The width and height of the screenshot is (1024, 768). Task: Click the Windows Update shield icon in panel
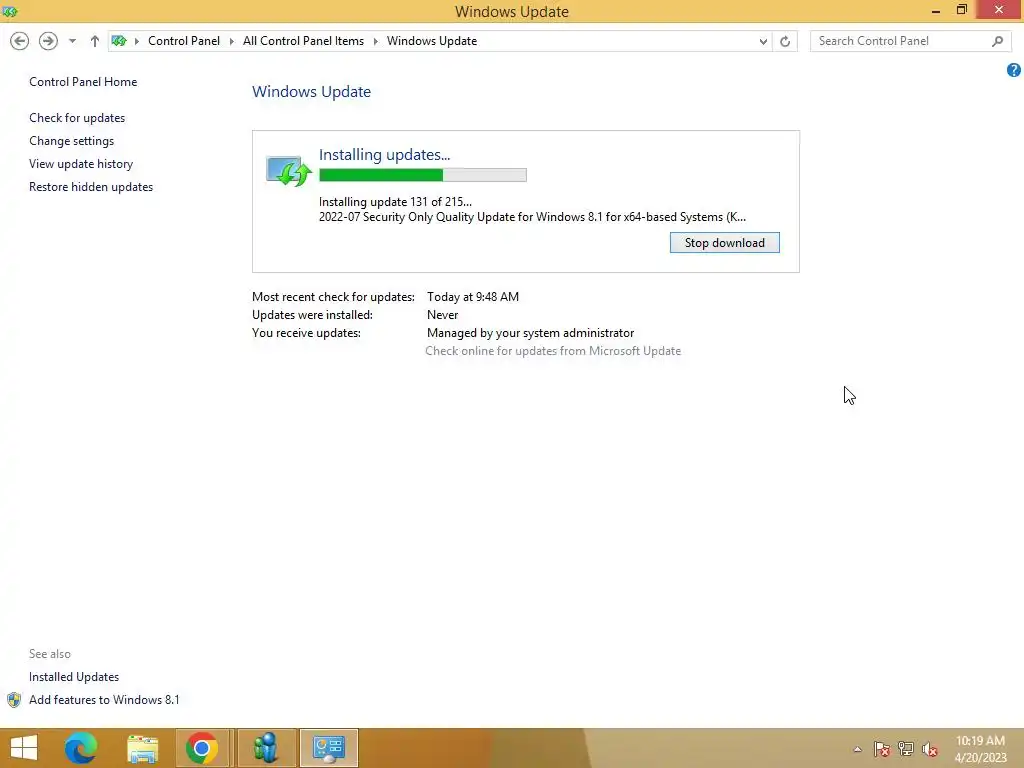coord(289,171)
